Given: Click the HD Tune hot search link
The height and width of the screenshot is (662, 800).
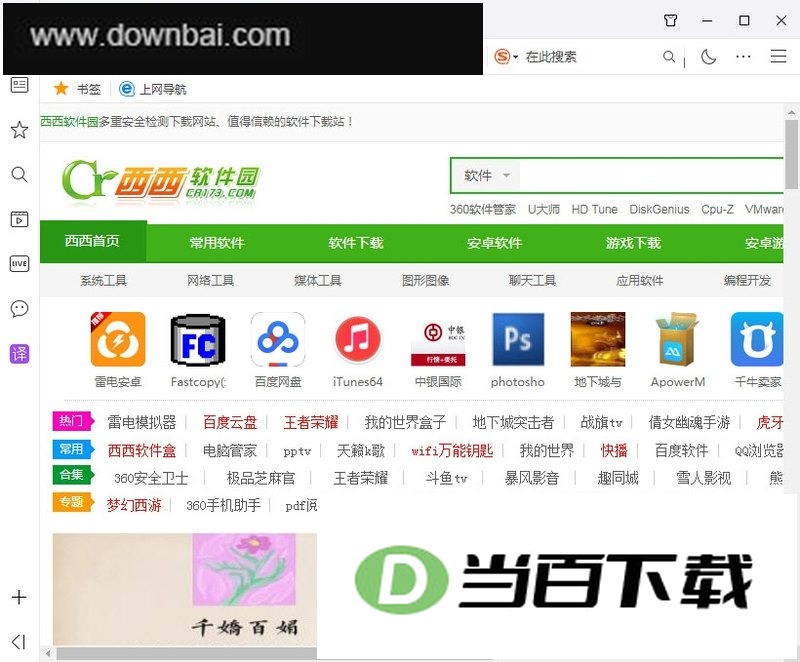Looking at the screenshot, I should [x=594, y=209].
